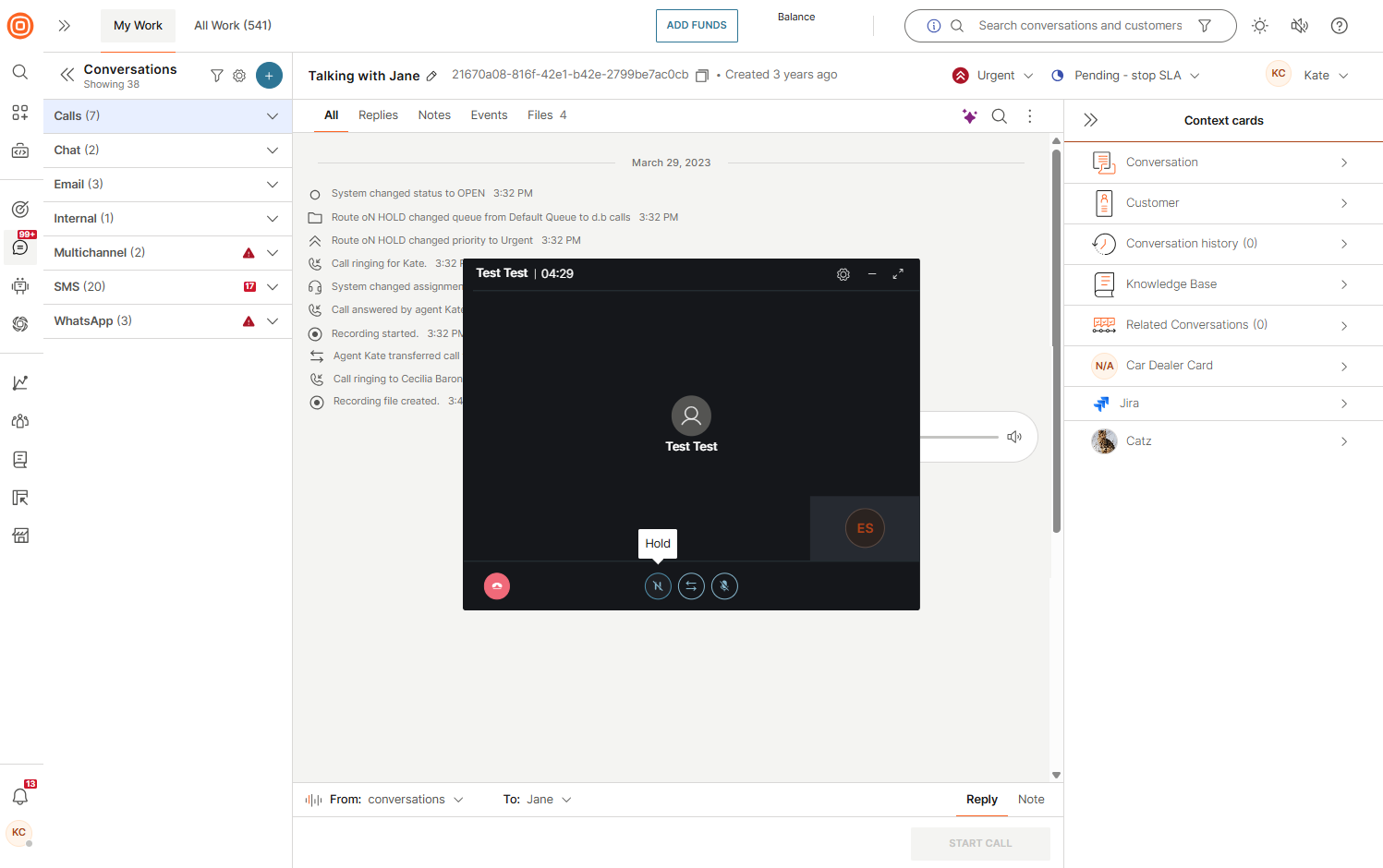
Task: Edit the conversation title with pencil icon
Action: (x=431, y=77)
